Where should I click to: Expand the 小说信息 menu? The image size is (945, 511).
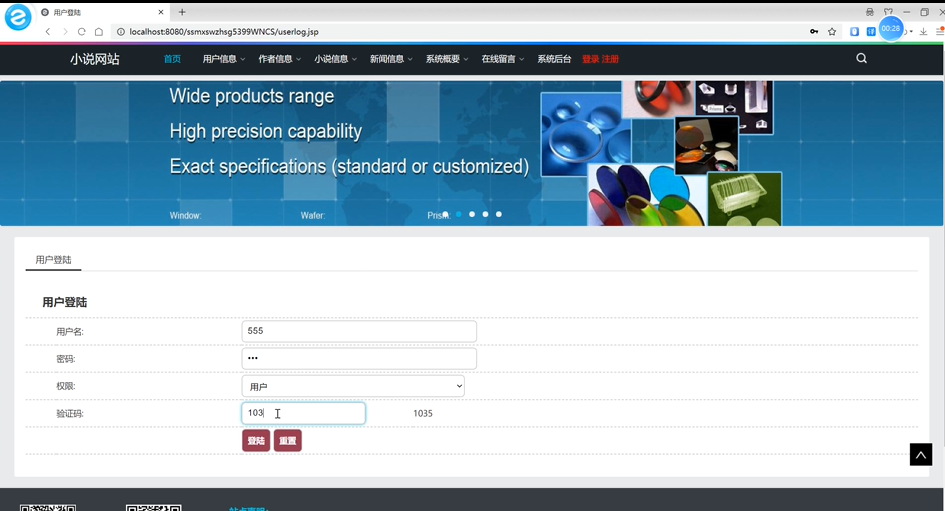coord(335,59)
